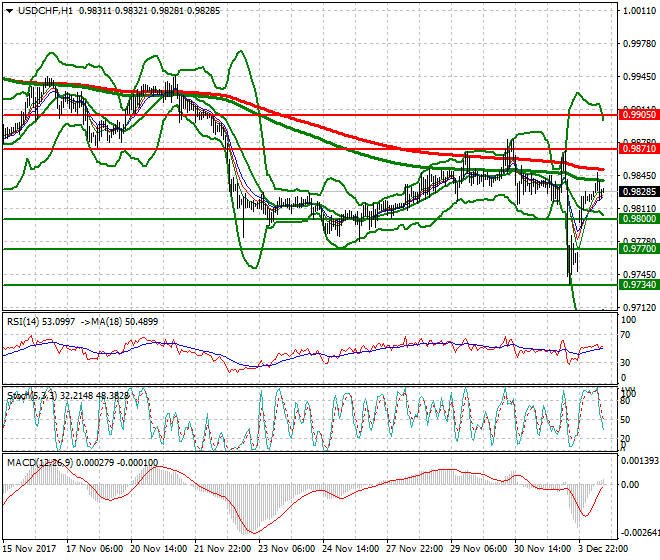
Task: Click the 3 Dec 22:00 time label
Action: (603, 549)
